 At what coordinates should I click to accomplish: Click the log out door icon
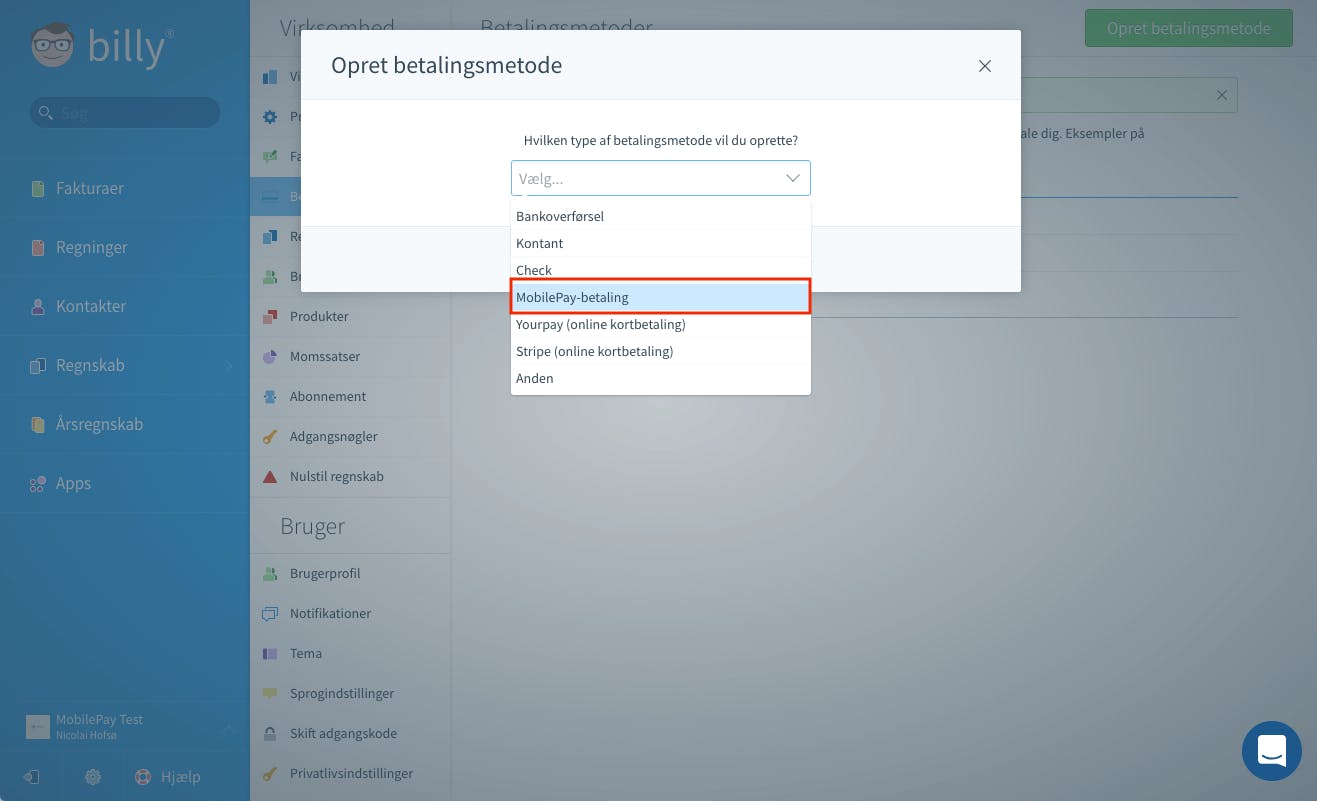pos(32,777)
